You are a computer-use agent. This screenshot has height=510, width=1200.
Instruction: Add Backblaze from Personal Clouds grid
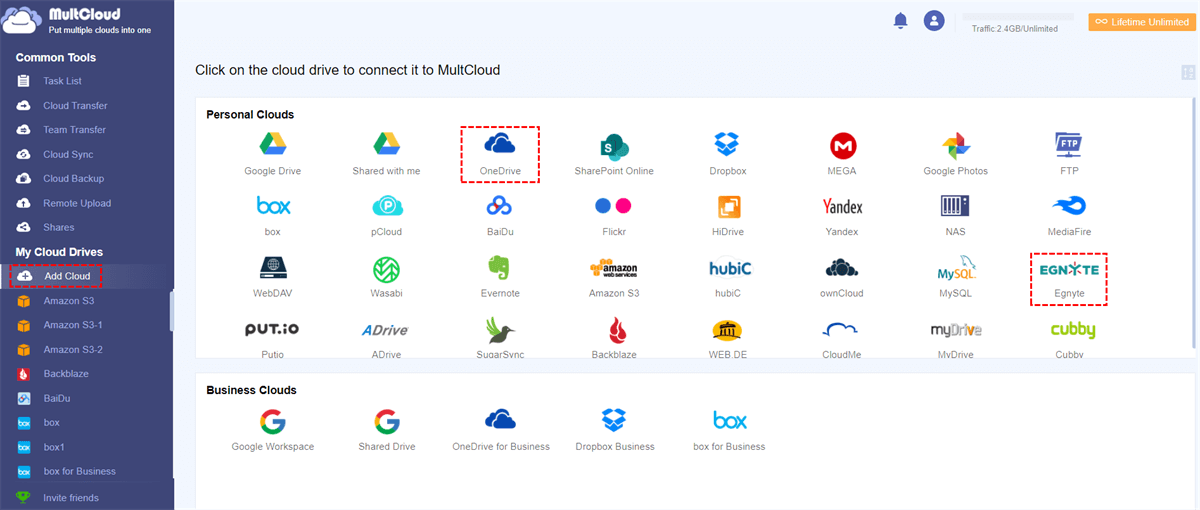614,338
